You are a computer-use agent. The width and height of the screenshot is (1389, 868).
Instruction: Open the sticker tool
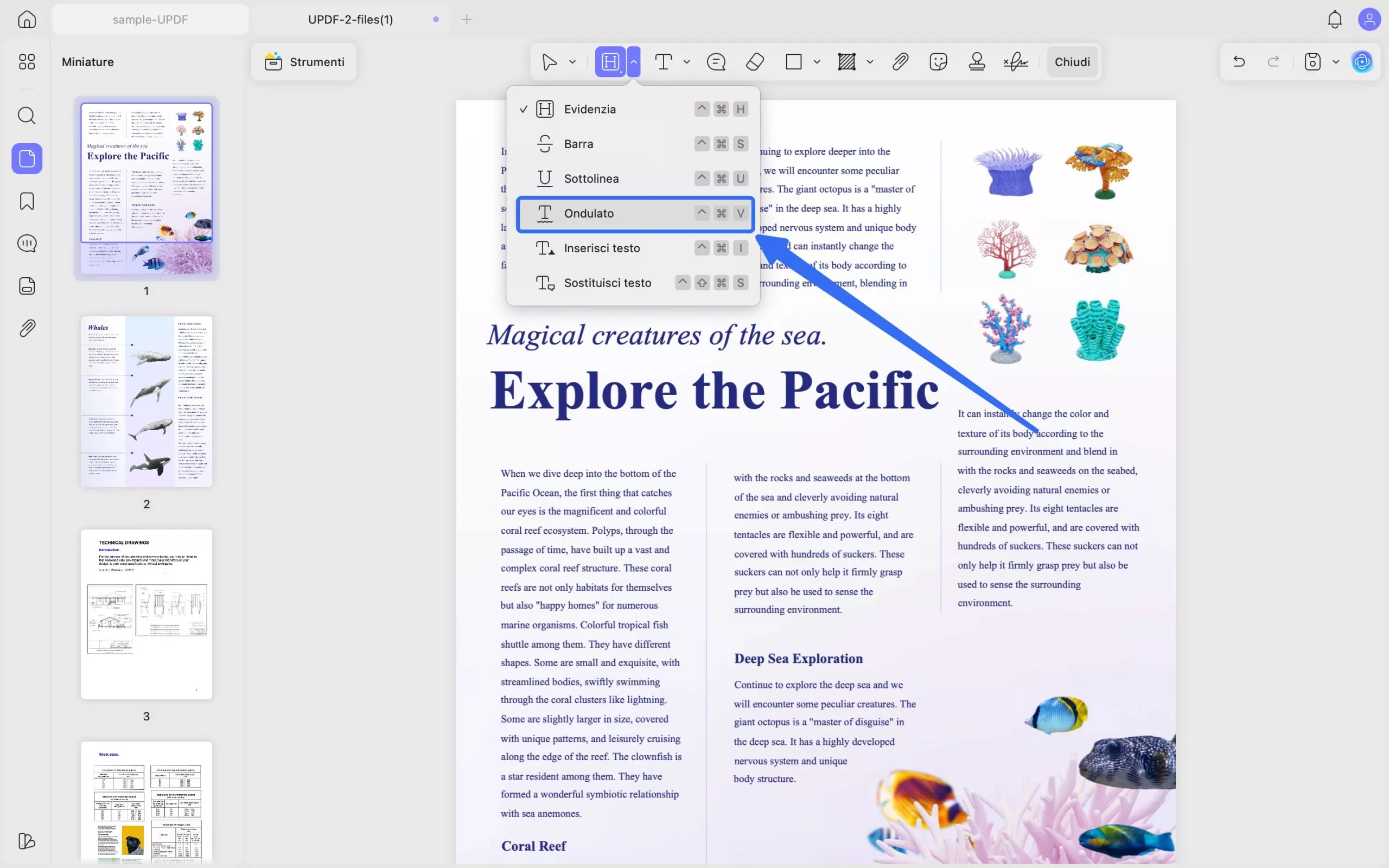[938, 61]
